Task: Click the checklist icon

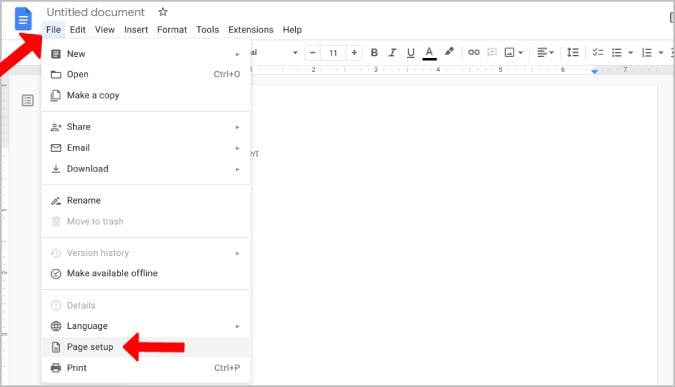Action: click(598, 53)
